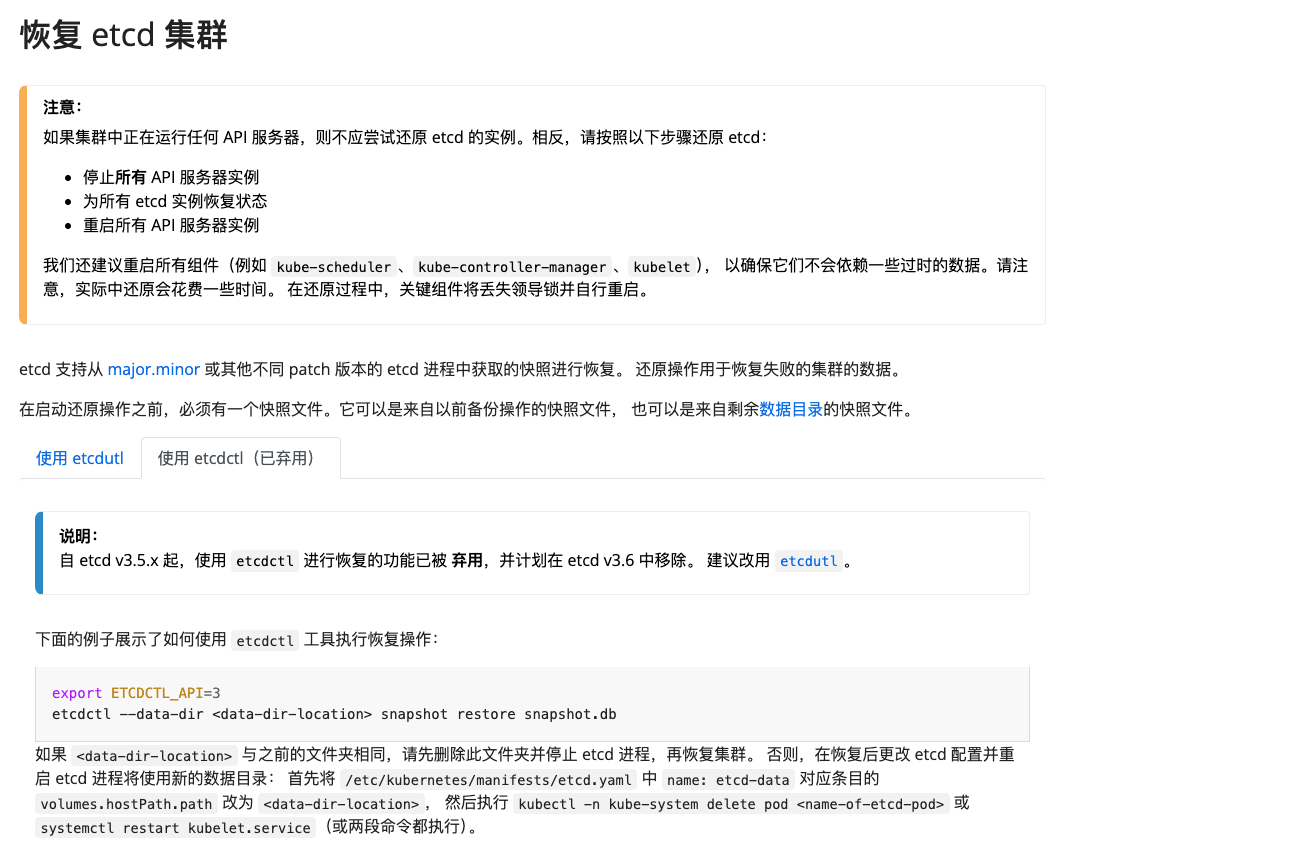The width and height of the screenshot is (1290, 866).
Task: Click the kubelet inline code
Action: [662, 267]
